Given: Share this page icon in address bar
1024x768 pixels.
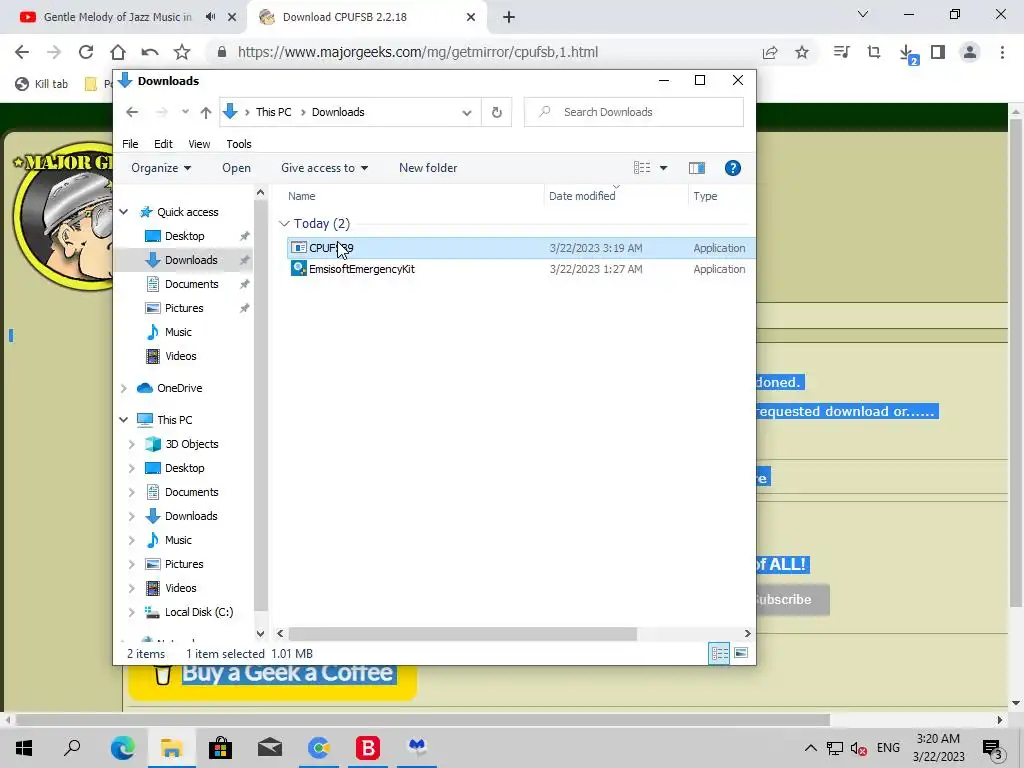Looking at the screenshot, I should (x=770, y=52).
